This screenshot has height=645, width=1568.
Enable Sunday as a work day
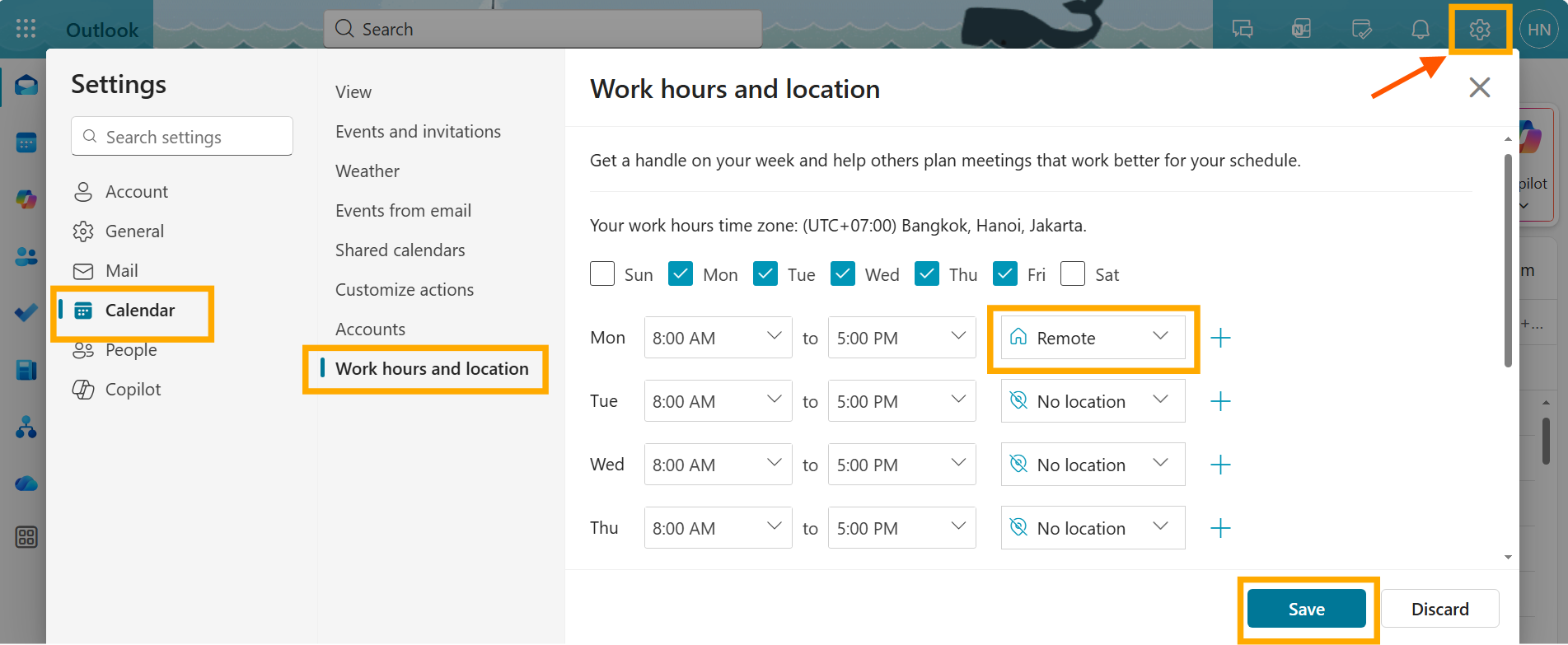coord(602,273)
